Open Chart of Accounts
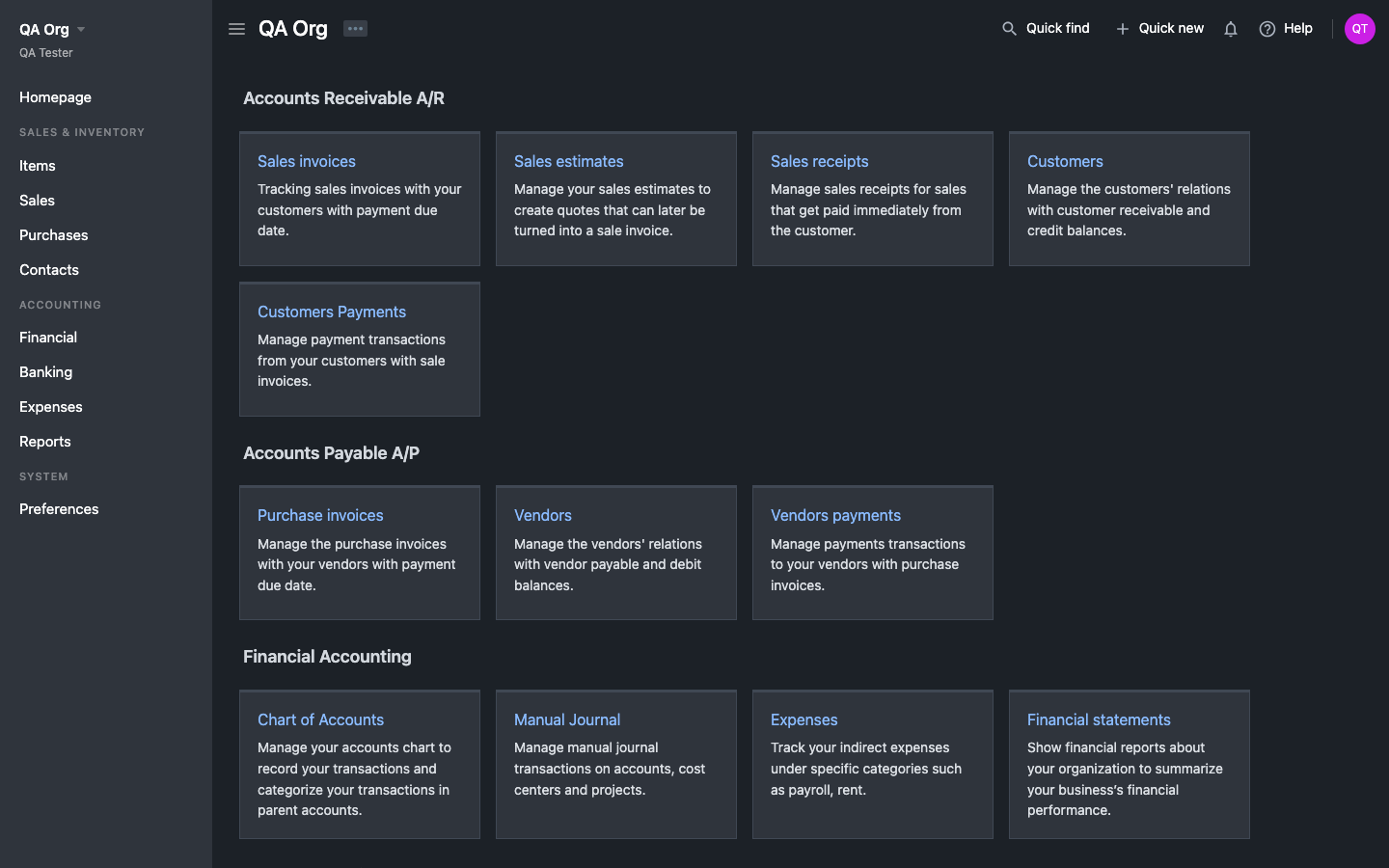 pos(321,719)
